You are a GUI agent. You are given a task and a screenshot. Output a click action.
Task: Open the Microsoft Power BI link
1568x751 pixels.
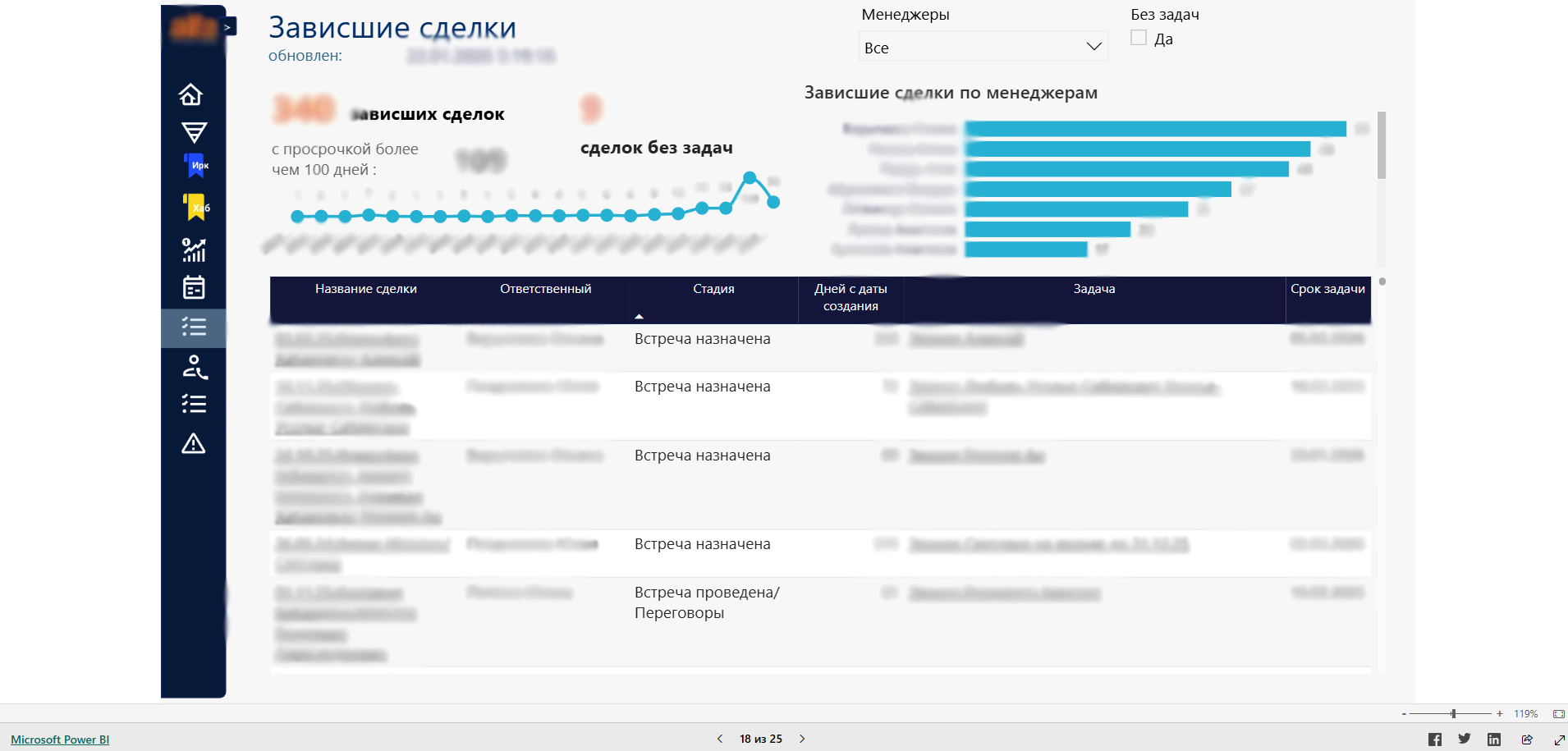point(60,740)
